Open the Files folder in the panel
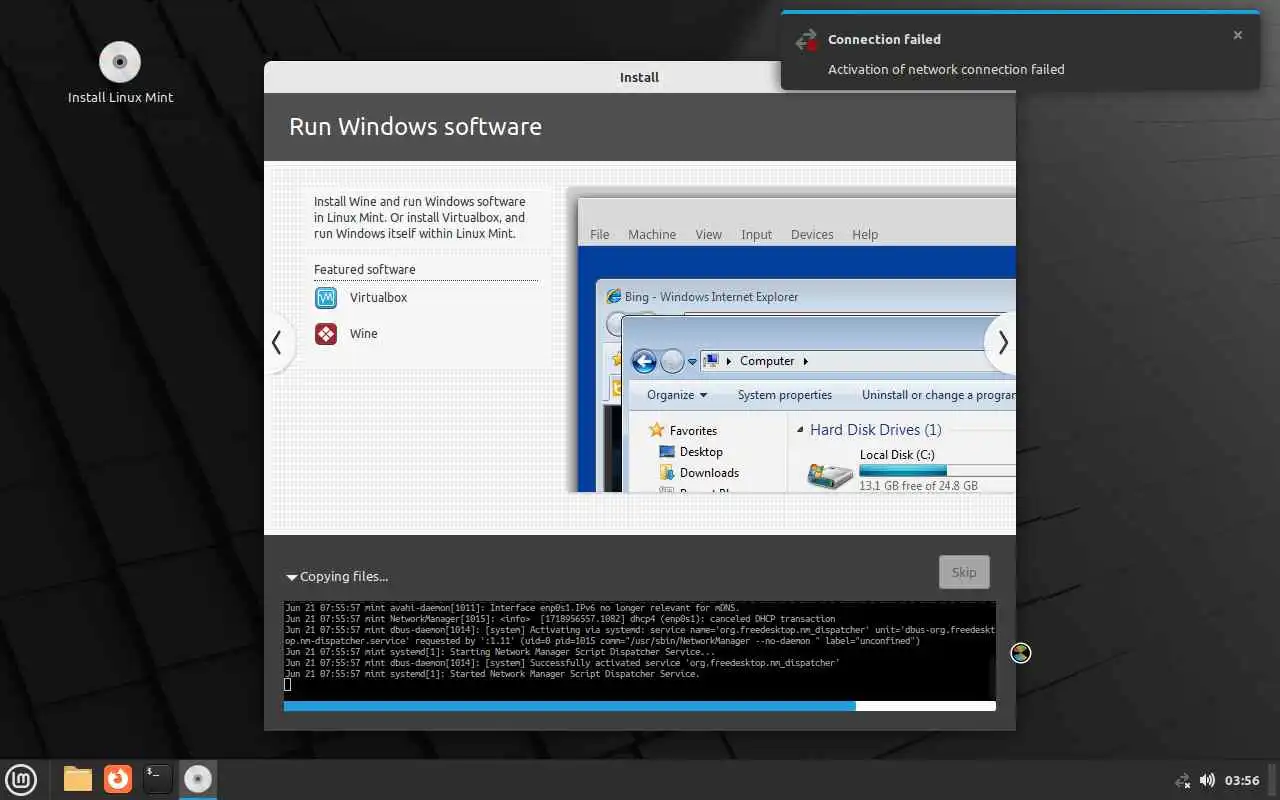The height and width of the screenshot is (800, 1280). point(78,779)
